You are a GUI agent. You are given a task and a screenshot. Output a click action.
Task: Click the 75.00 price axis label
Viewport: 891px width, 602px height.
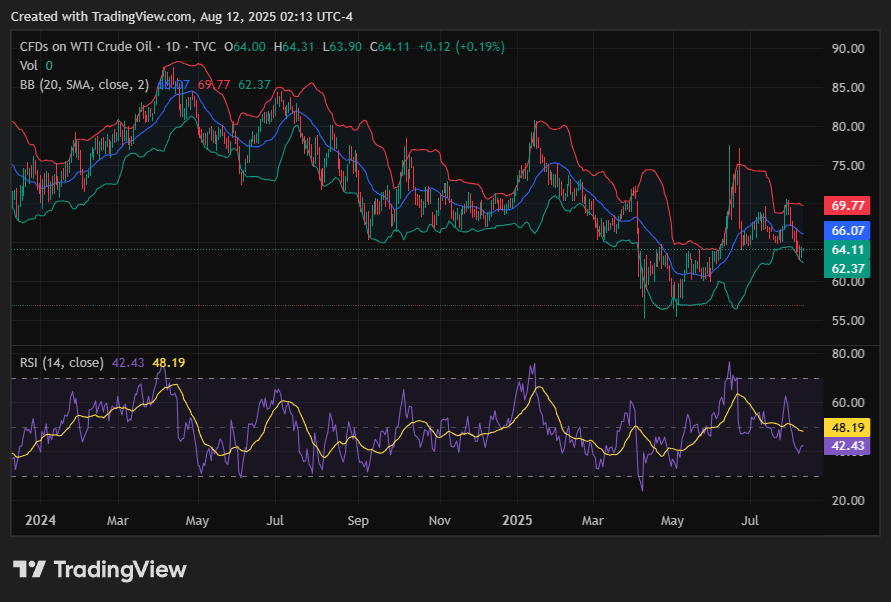848,165
